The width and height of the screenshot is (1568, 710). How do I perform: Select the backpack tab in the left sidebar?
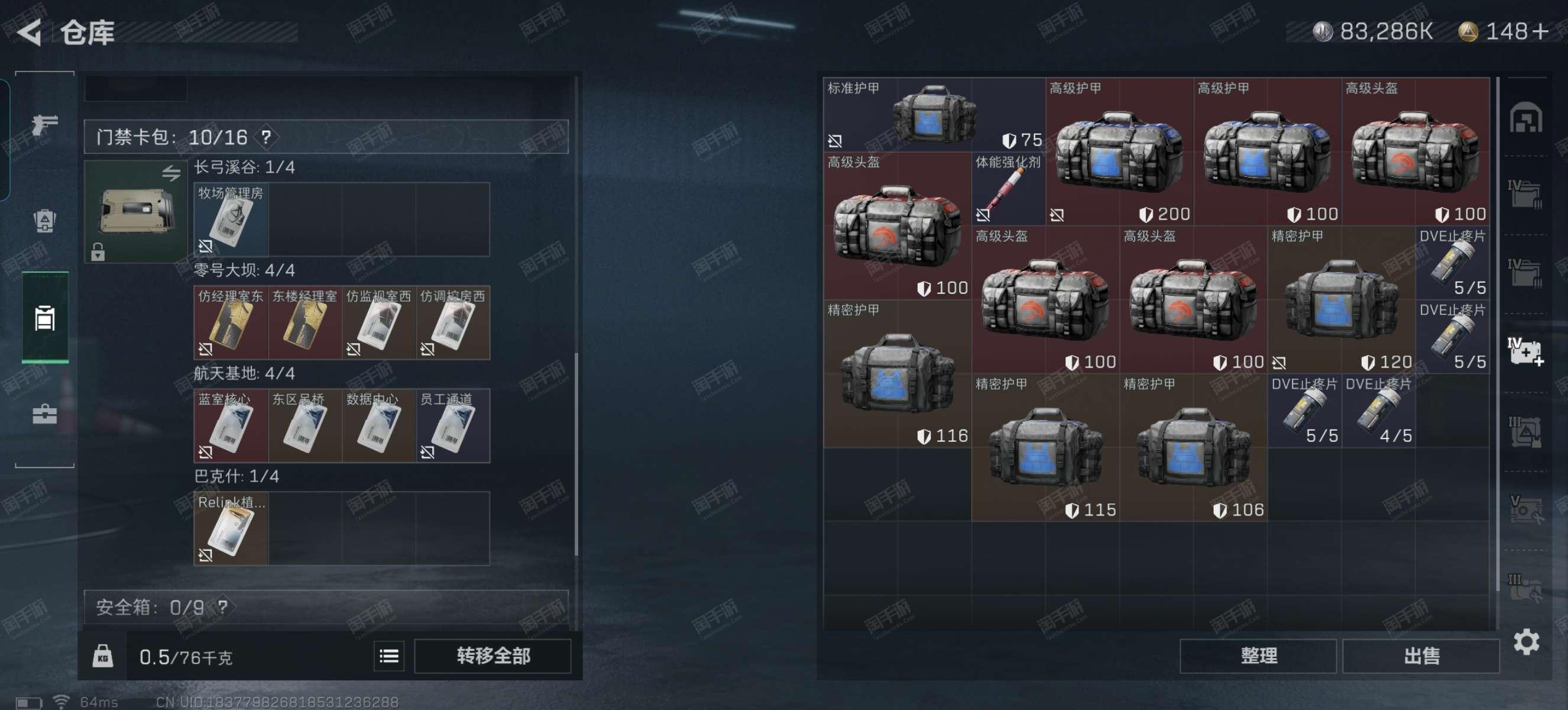pos(44,221)
